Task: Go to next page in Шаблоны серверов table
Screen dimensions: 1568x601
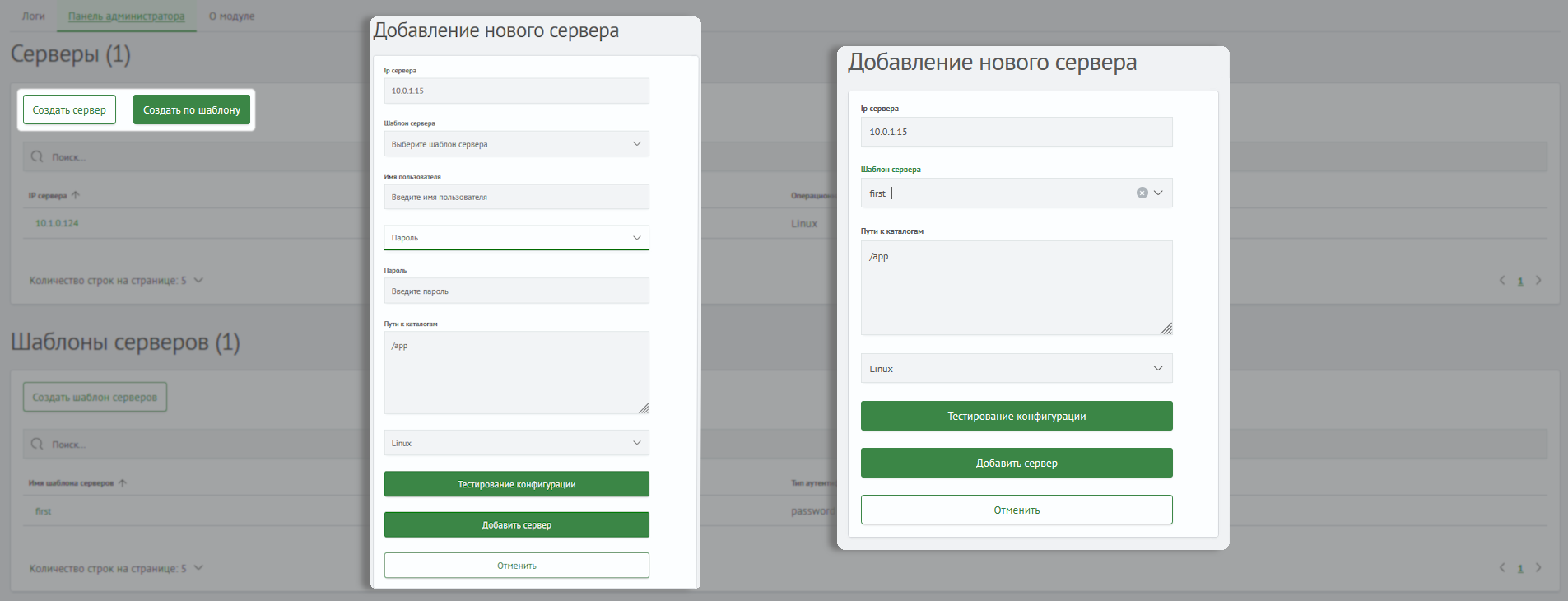Action: coord(1538,568)
